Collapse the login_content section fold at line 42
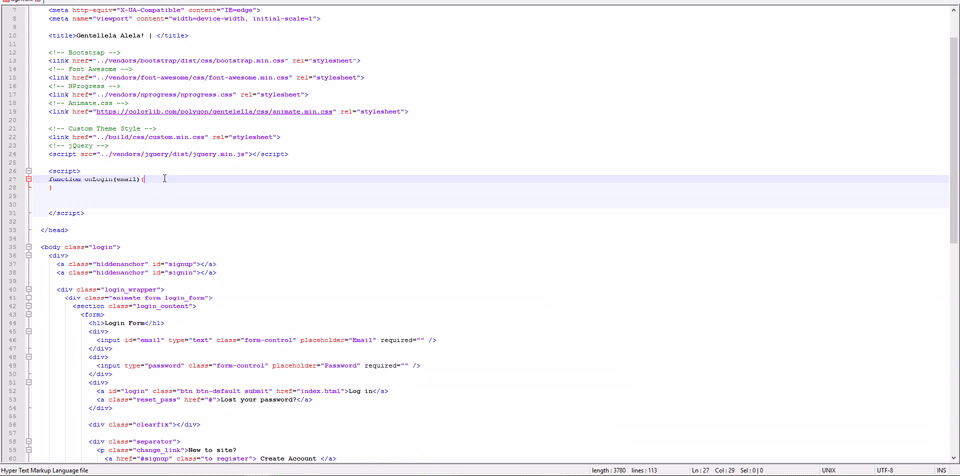This screenshot has width=960, height=476. [29, 306]
